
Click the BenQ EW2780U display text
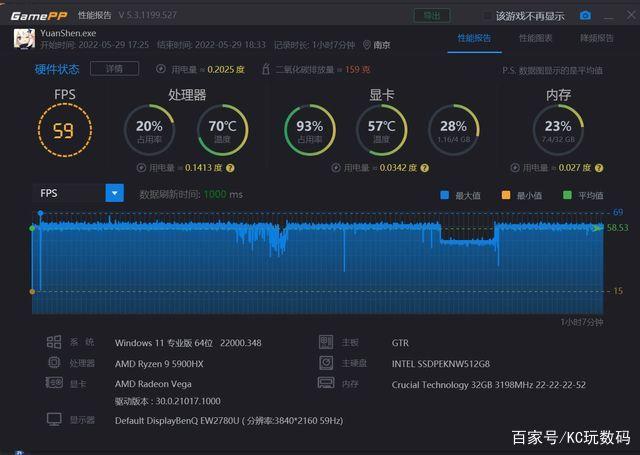[229, 421]
